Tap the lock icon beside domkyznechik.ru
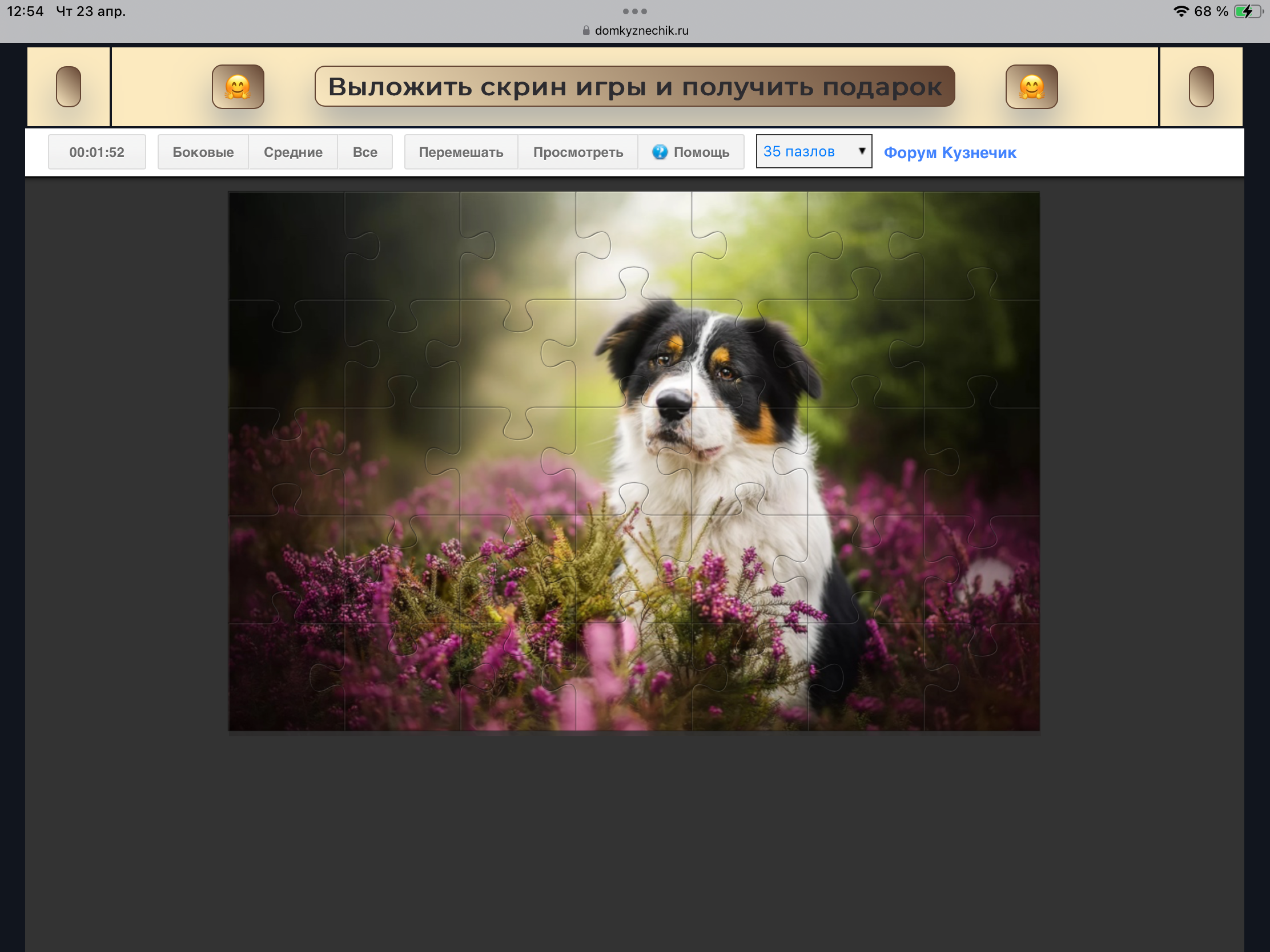1270x952 pixels. tap(586, 30)
